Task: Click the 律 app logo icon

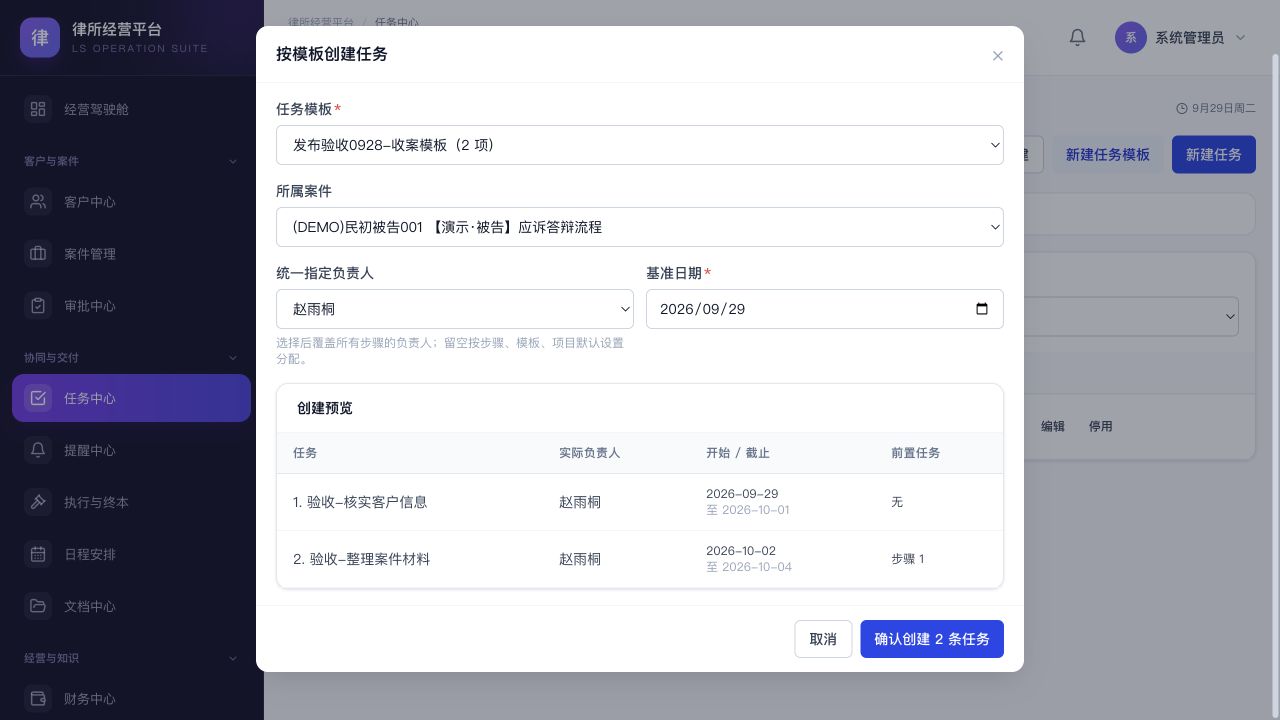Action: click(40, 38)
